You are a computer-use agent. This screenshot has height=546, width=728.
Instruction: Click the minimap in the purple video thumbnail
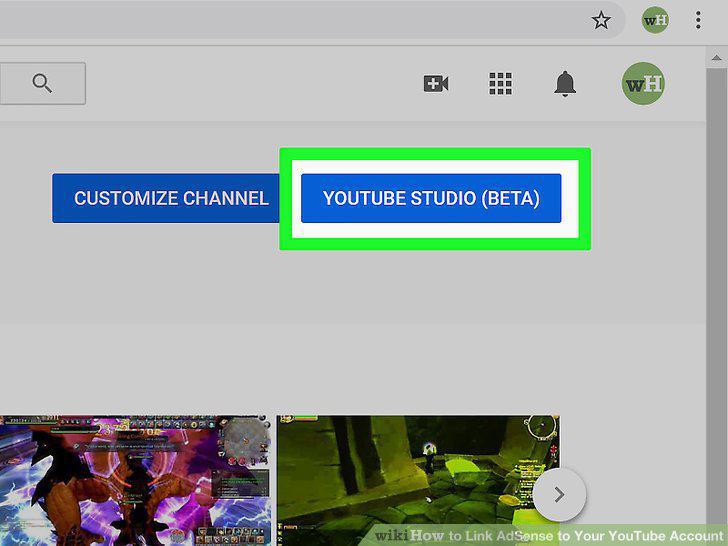tap(247, 439)
